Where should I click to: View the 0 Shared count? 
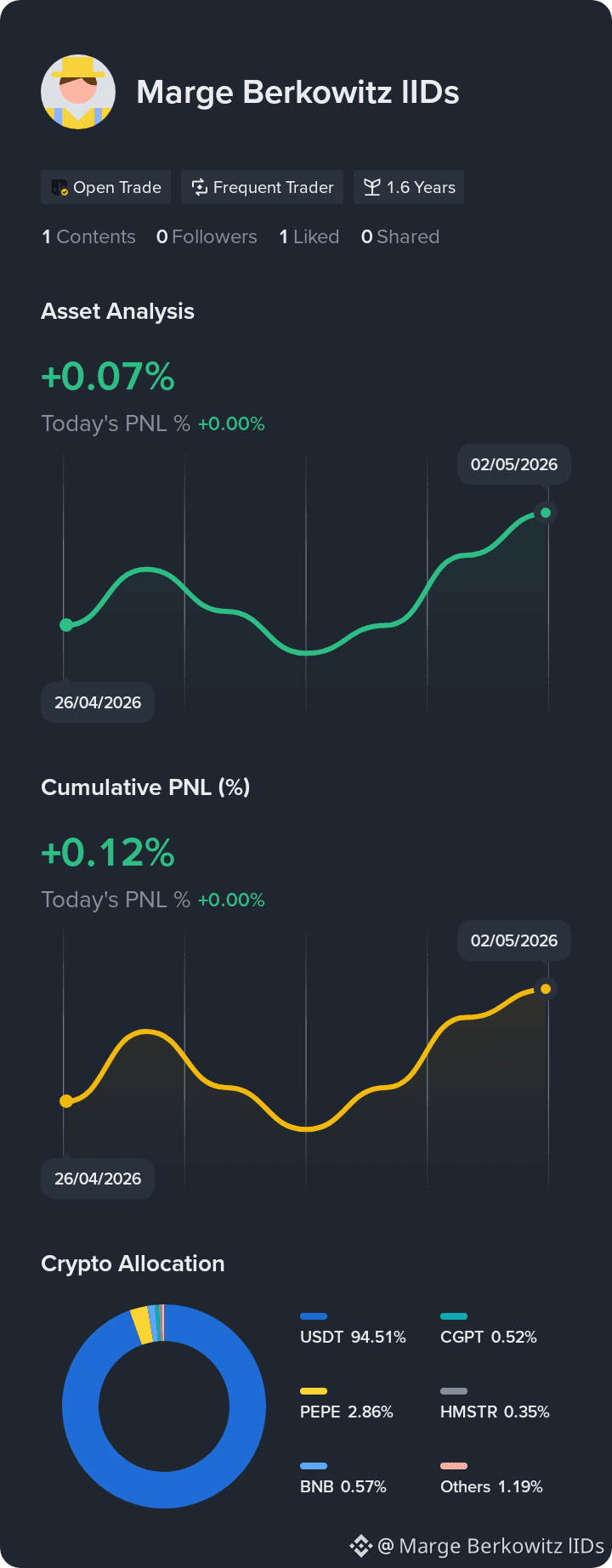pos(400,236)
